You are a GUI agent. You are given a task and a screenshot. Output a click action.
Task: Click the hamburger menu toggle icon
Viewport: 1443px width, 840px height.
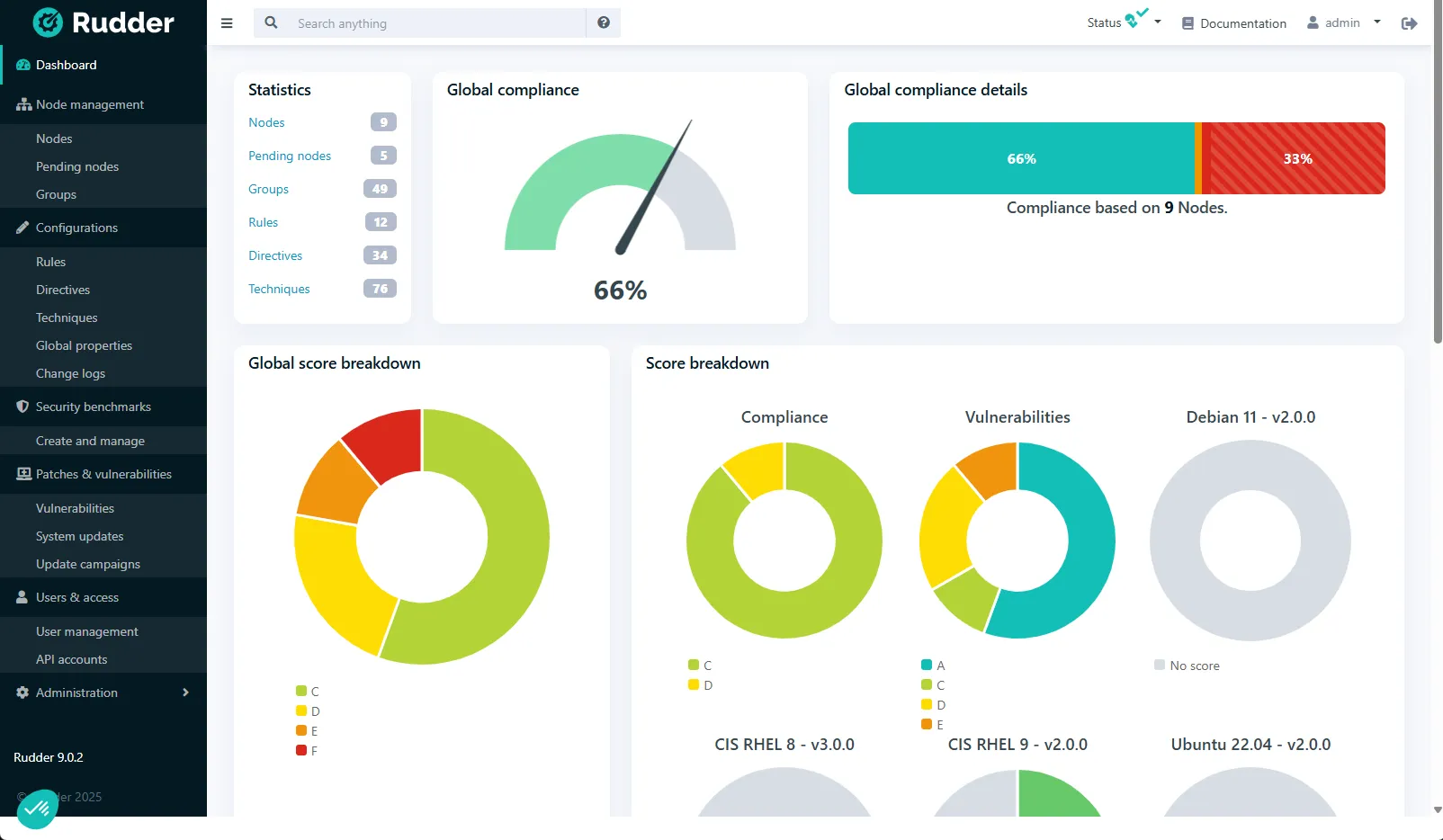click(x=227, y=23)
